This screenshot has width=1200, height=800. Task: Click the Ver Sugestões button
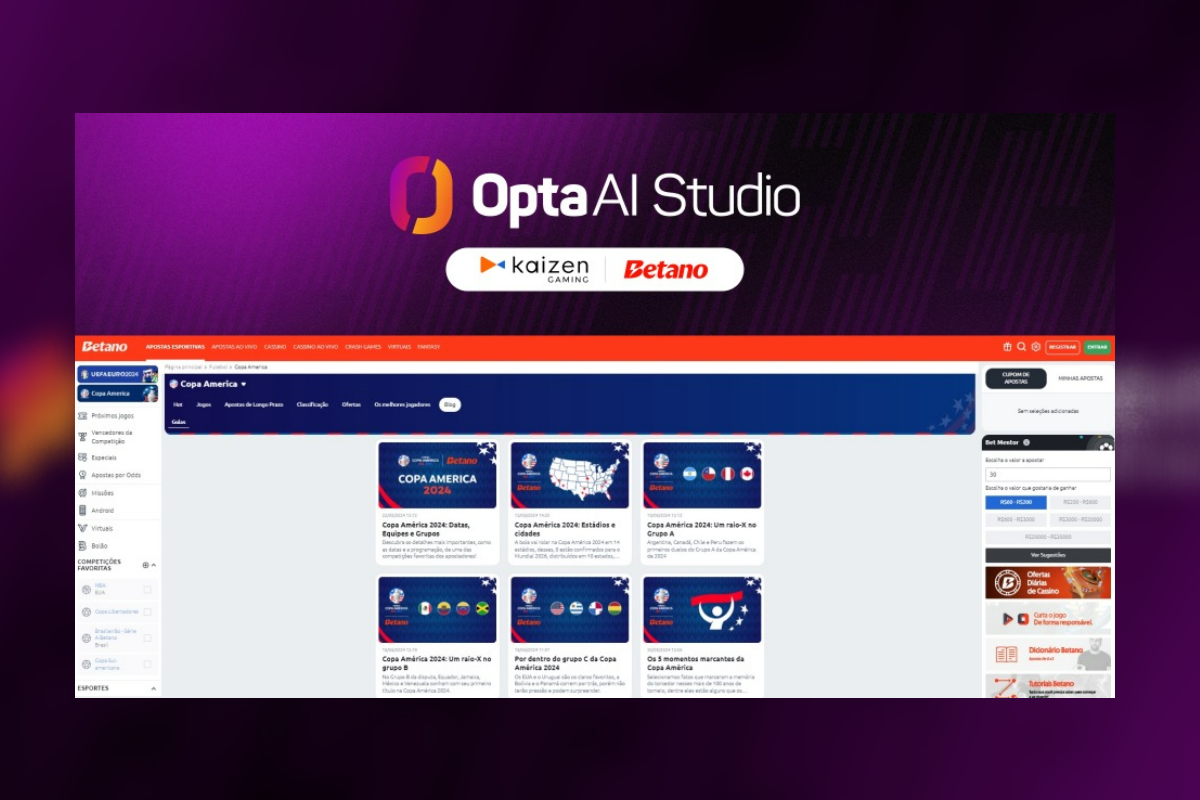[x=1048, y=555]
